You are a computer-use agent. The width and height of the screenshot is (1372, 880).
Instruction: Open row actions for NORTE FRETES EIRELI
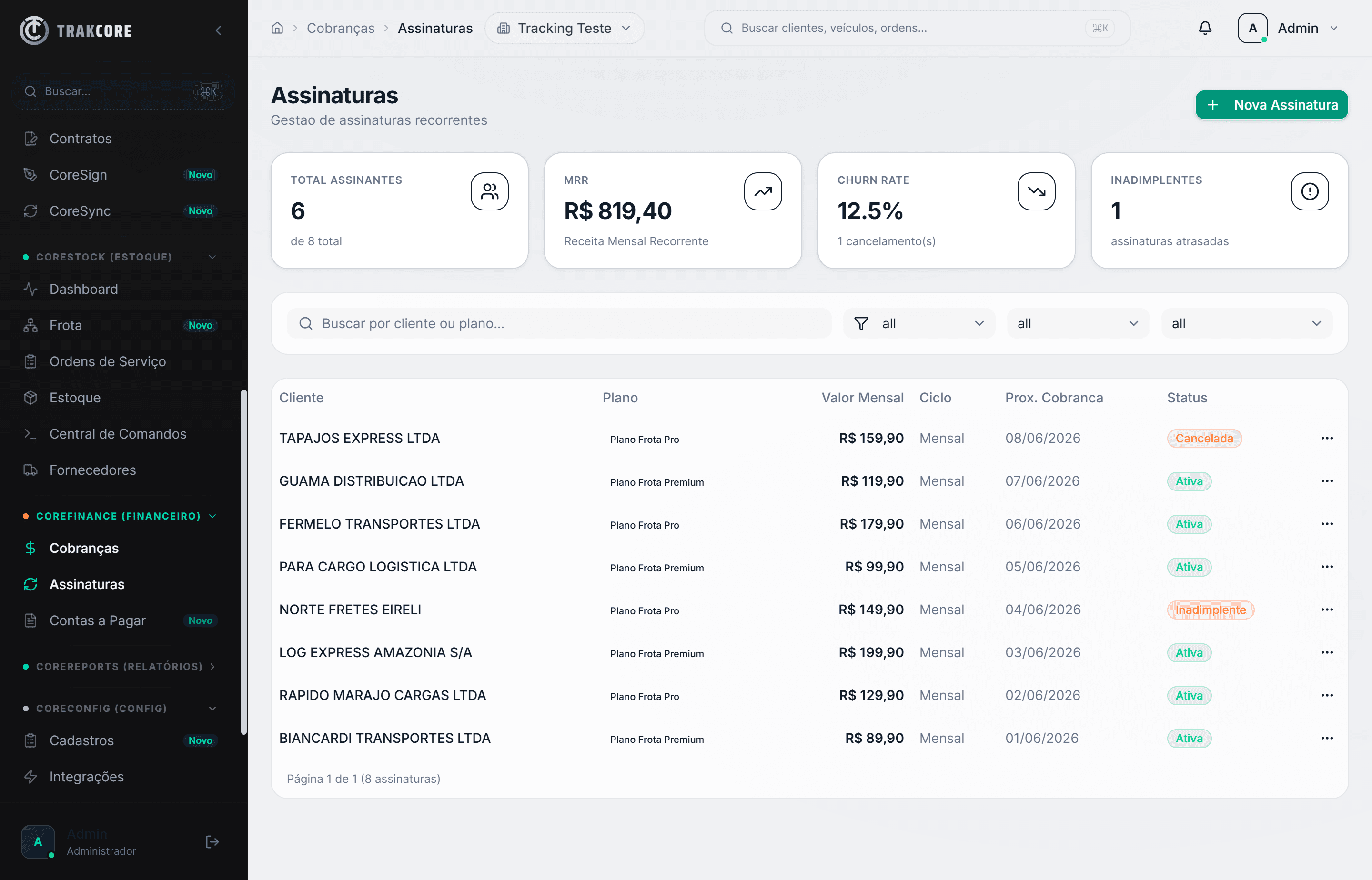click(1327, 610)
